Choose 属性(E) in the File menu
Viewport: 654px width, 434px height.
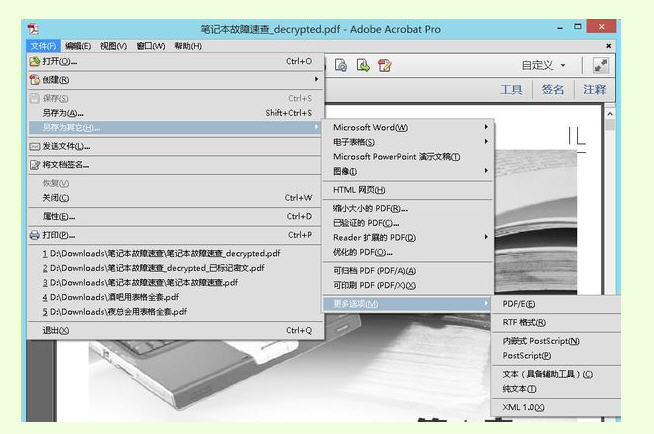(x=174, y=216)
